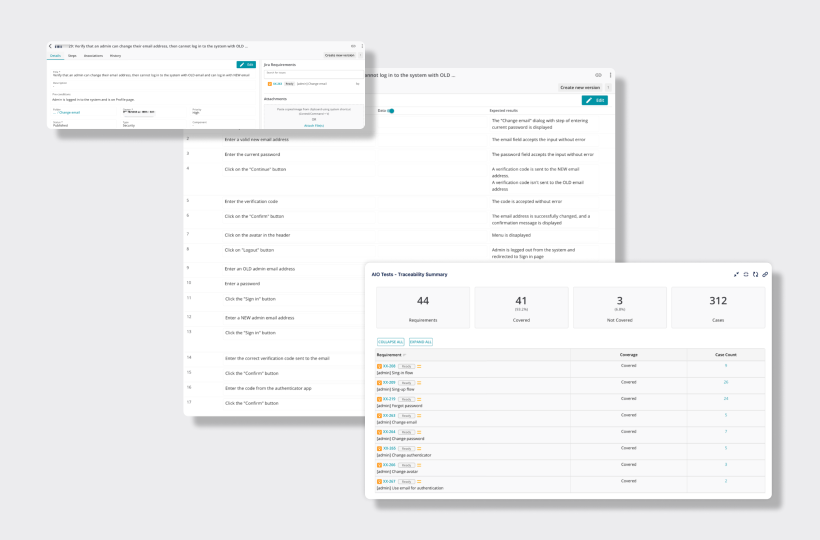This screenshot has height=540, width=820.
Task: Click the back arrow in test case header
Action: [50, 46]
